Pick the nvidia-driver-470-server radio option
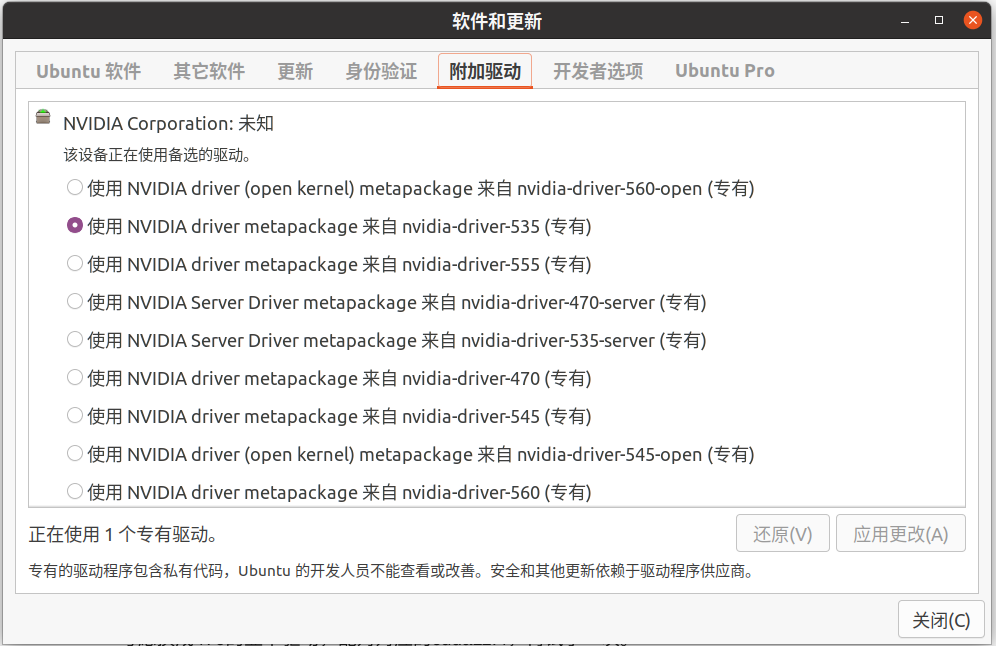The width and height of the screenshot is (996, 646). click(x=75, y=302)
